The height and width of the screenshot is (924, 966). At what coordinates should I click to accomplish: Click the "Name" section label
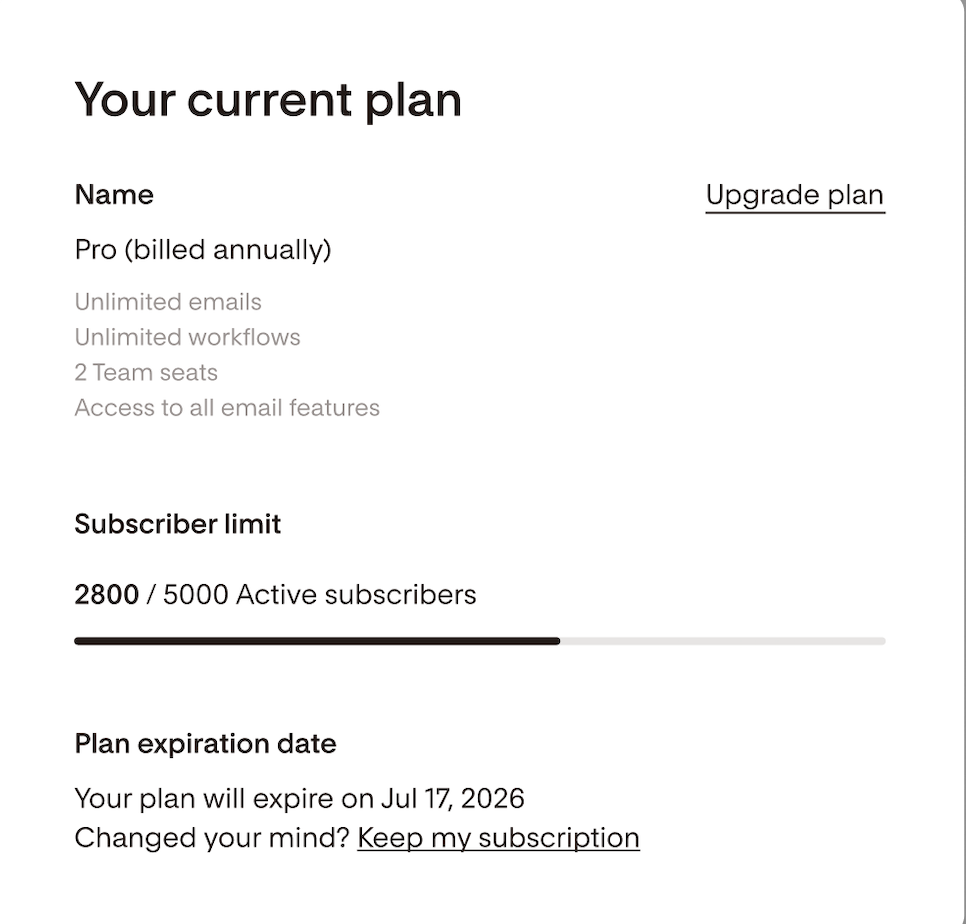114,195
